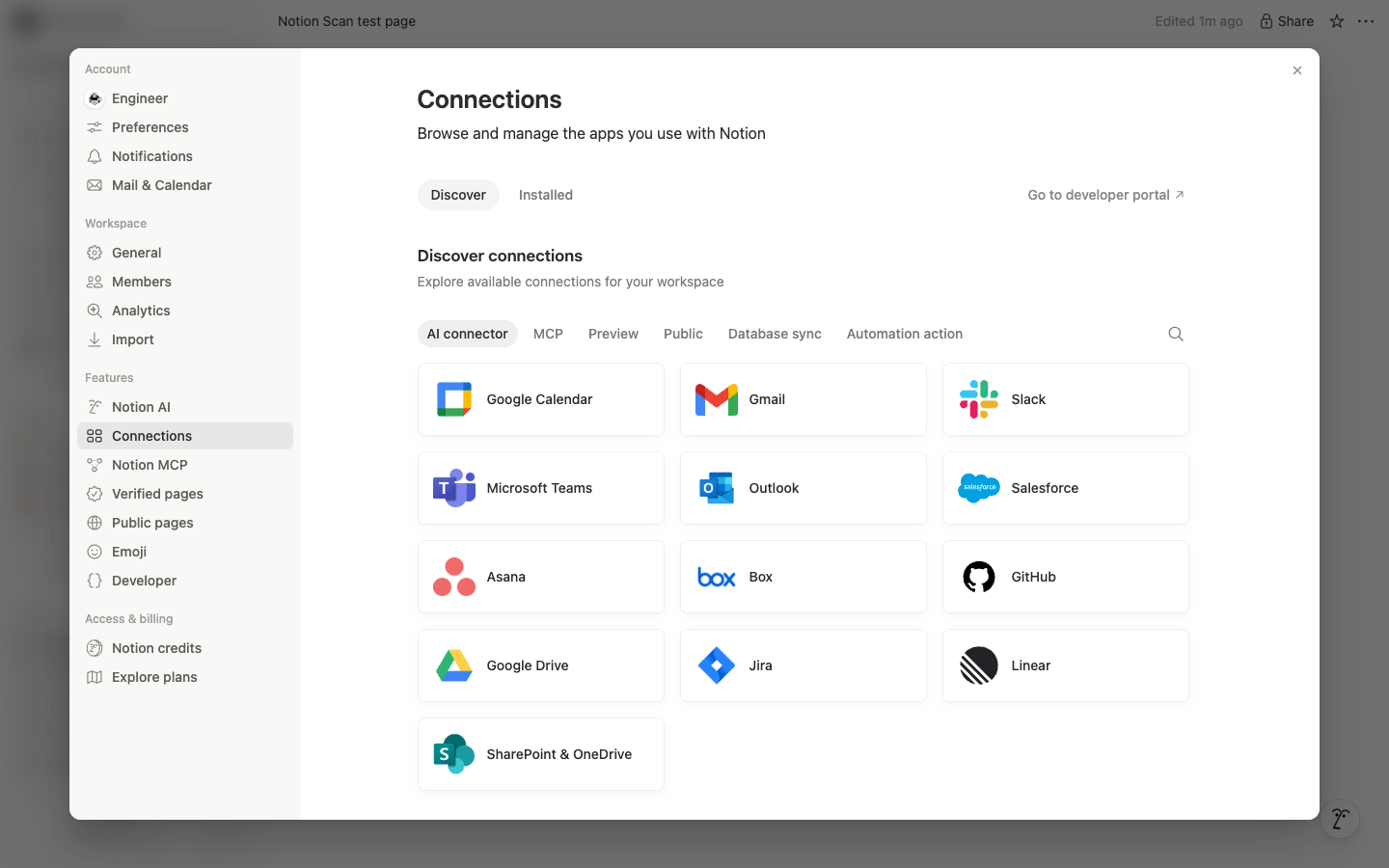Click the Notion credits icon
Image resolution: width=1389 pixels, height=868 pixels.
pos(95,648)
